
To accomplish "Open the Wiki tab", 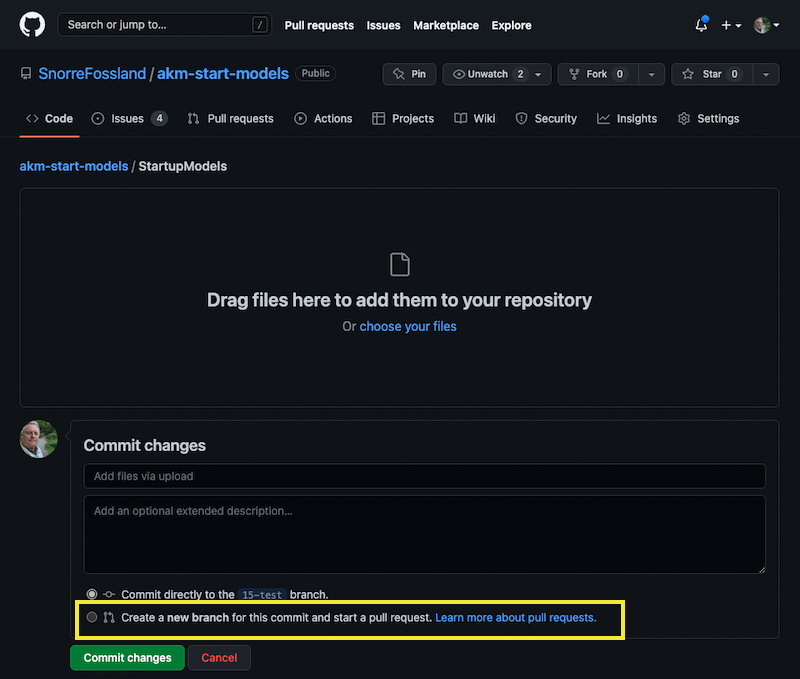I will (474, 119).
